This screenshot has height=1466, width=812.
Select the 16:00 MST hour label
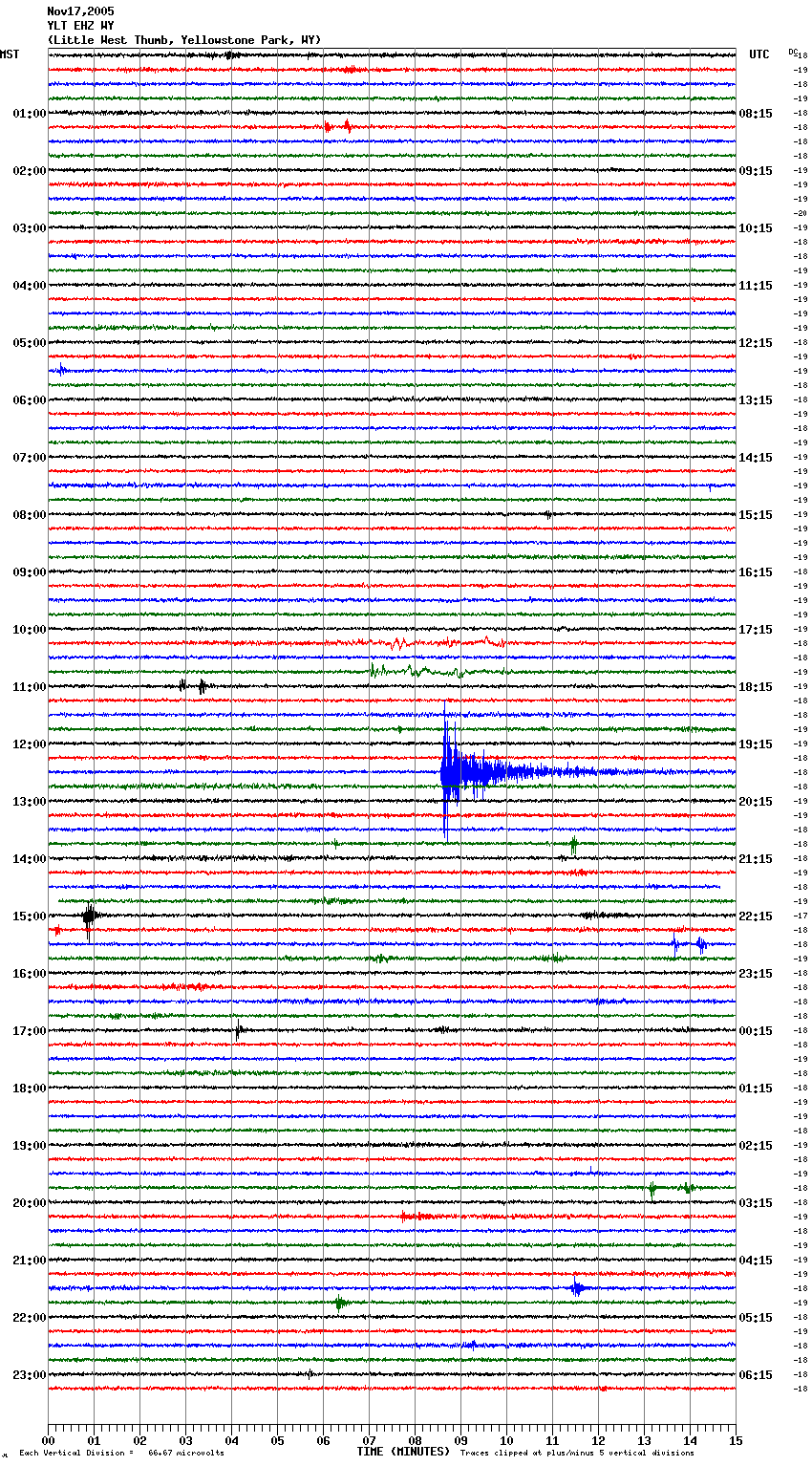tap(29, 974)
